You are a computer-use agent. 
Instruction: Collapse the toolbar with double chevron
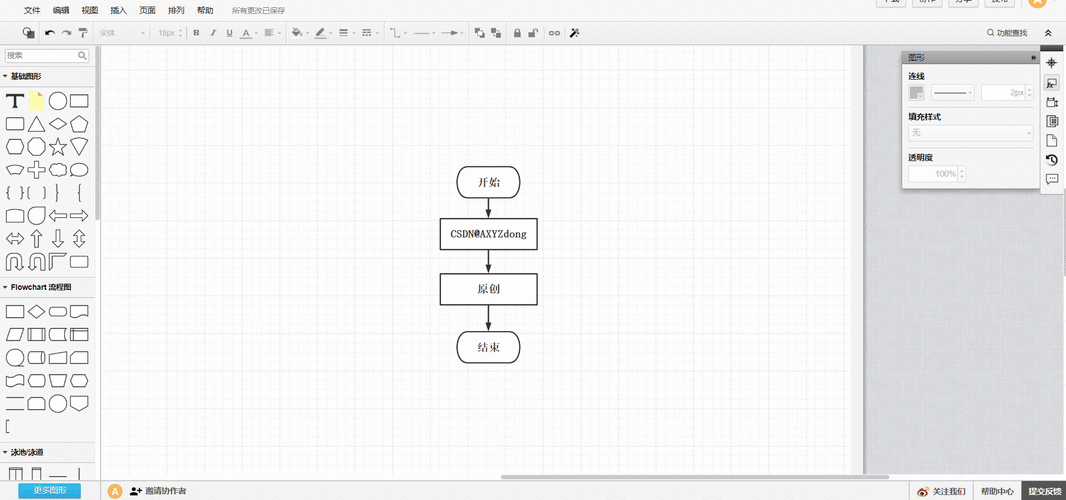pos(1048,33)
